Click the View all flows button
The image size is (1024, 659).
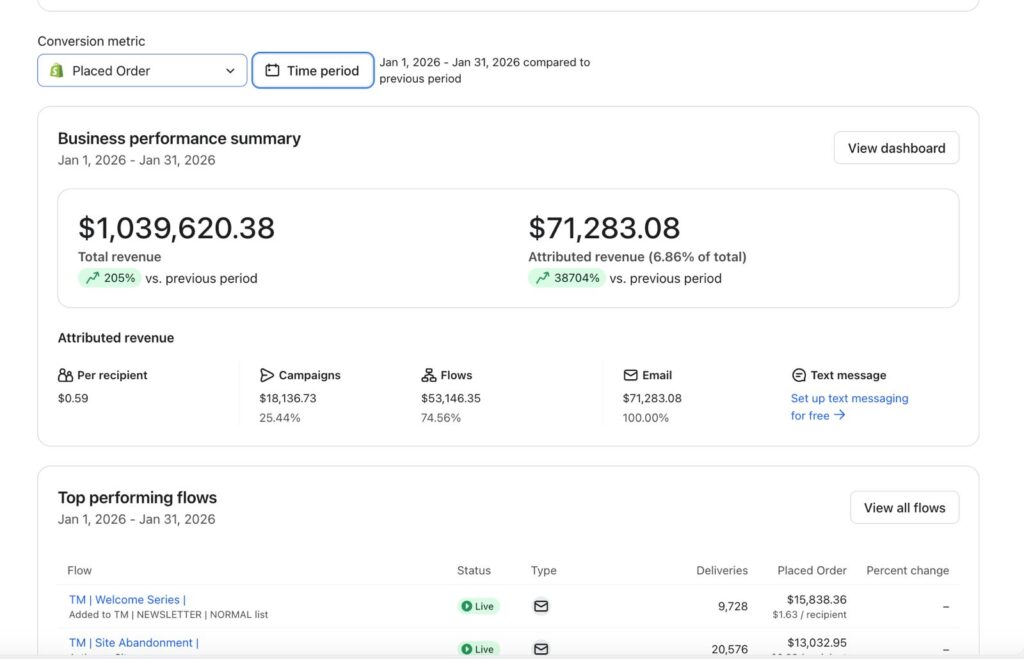coord(904,508)
